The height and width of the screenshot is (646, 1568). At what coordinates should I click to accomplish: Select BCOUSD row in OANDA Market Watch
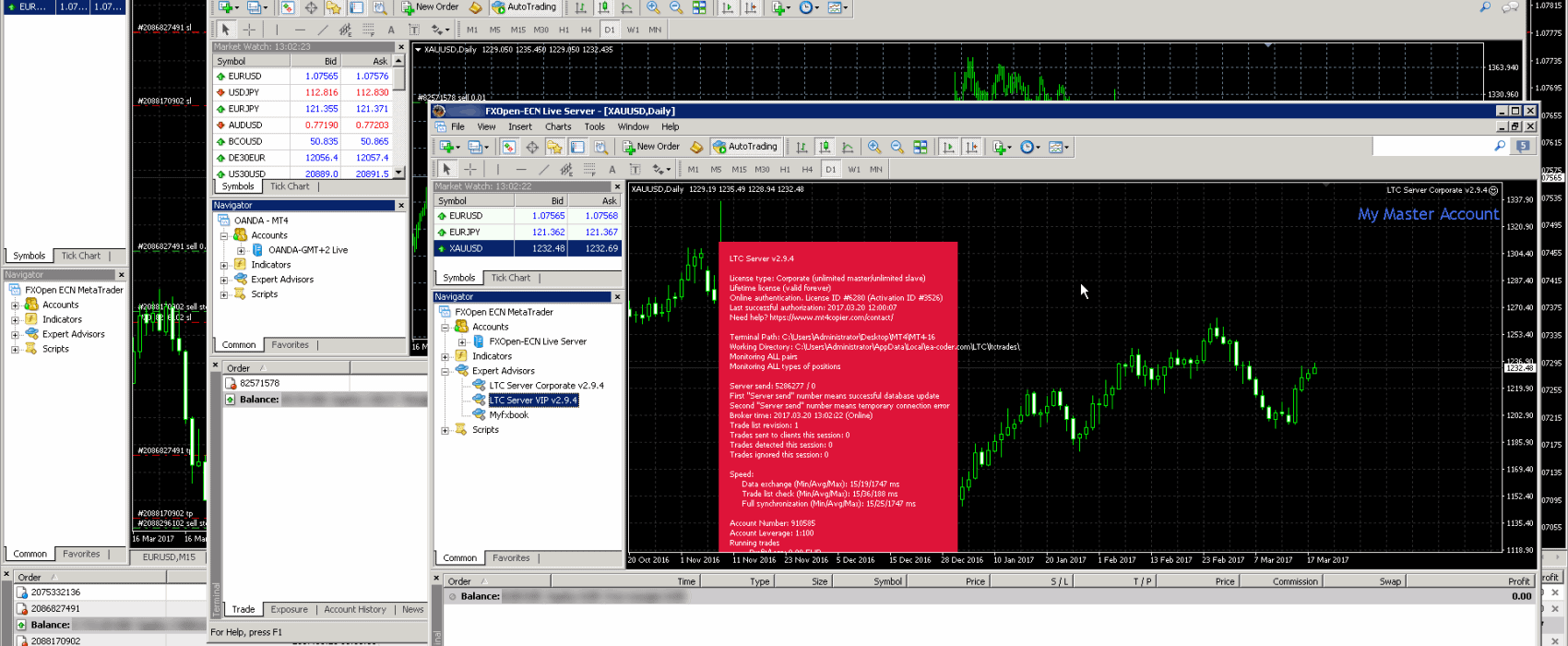[x=303, y=142]
